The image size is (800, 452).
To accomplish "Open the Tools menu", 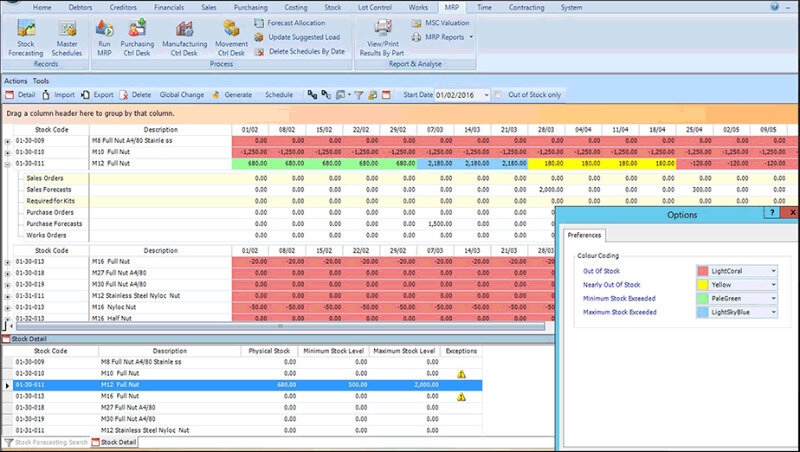I will coord(40,80).
